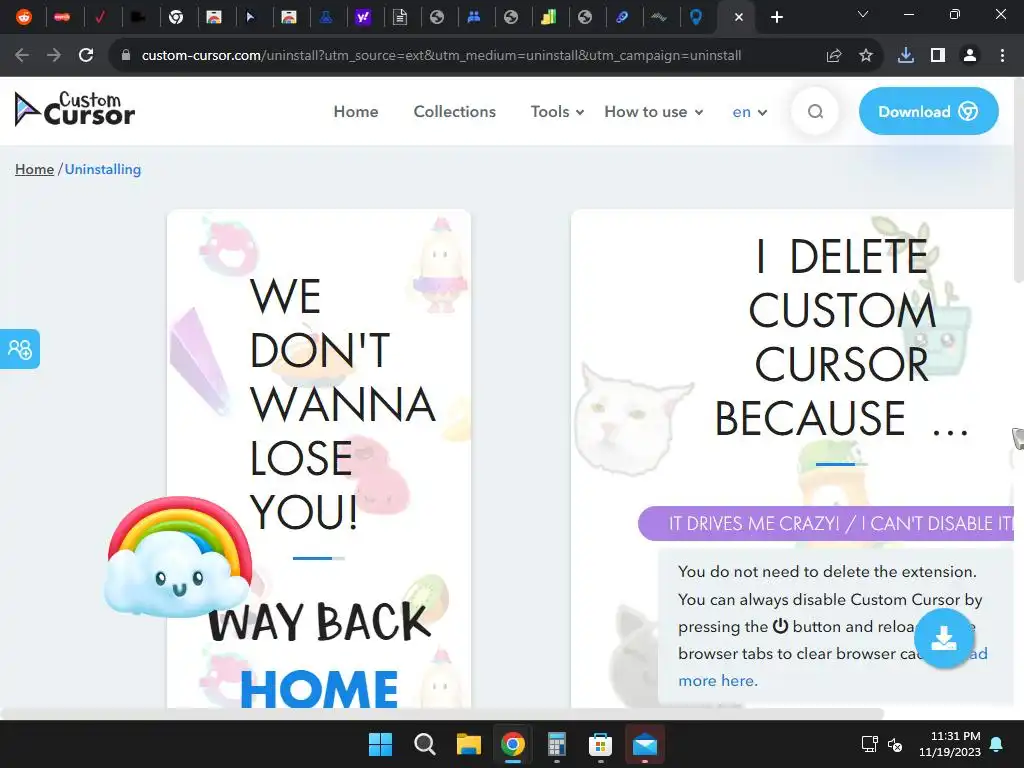Open the red checkmark browser tab
The width and height of the screenshot is (1024, 768).
coord(99,17)
